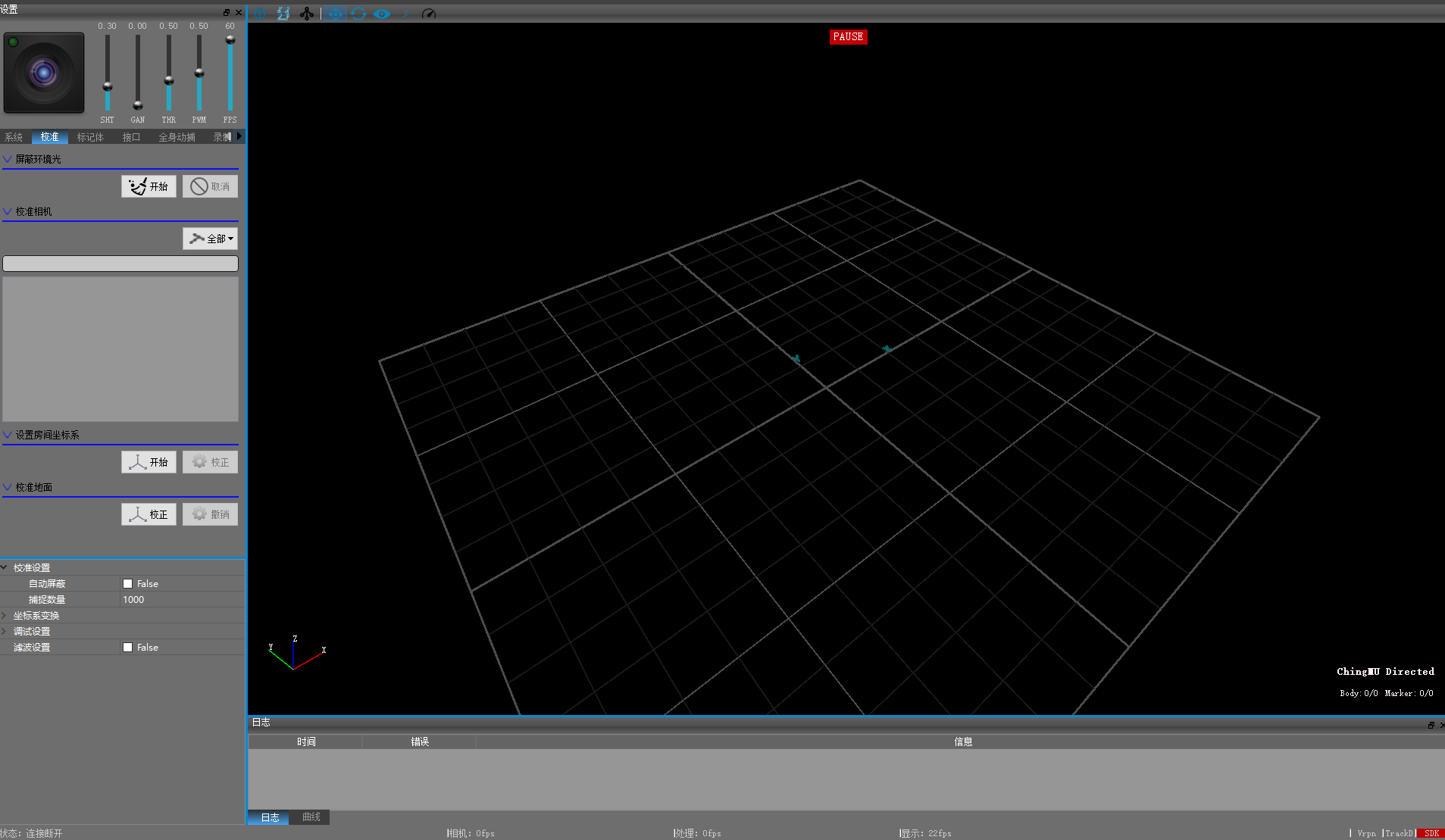
Task: Adjust the THR threshold slider
Action: point(169,80)
